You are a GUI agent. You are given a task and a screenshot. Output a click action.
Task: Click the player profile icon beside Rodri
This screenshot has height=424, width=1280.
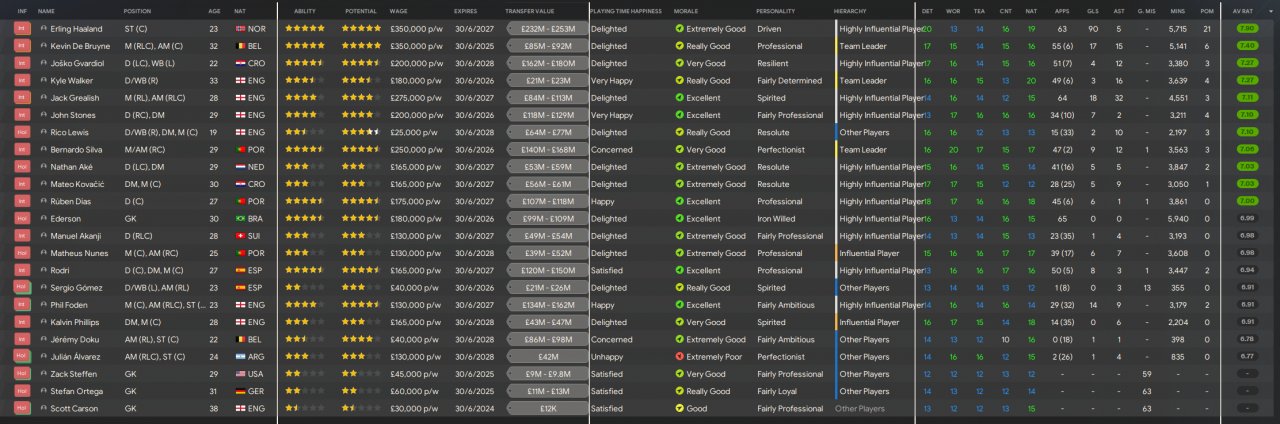coord(44,270)
